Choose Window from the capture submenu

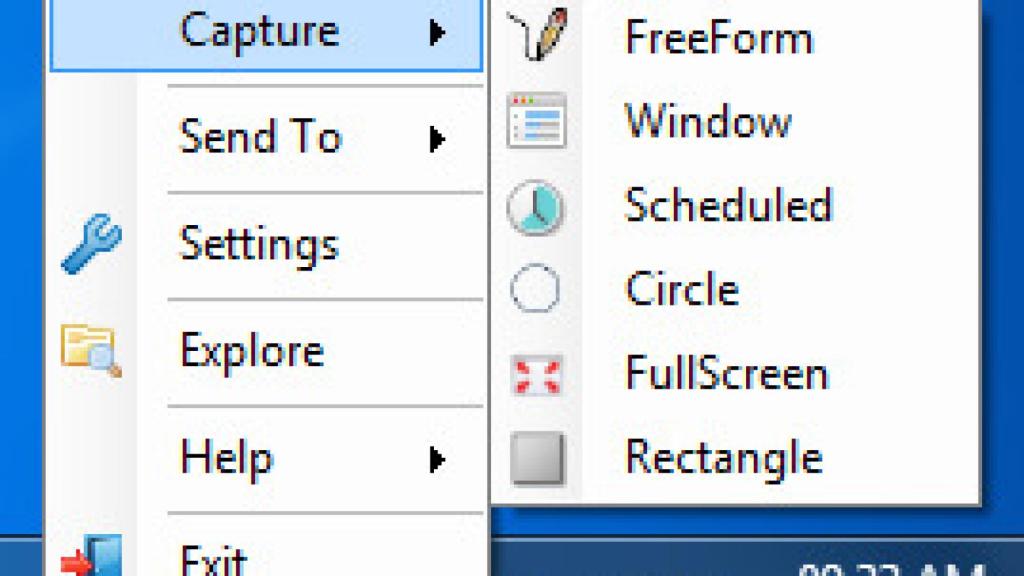707,122
